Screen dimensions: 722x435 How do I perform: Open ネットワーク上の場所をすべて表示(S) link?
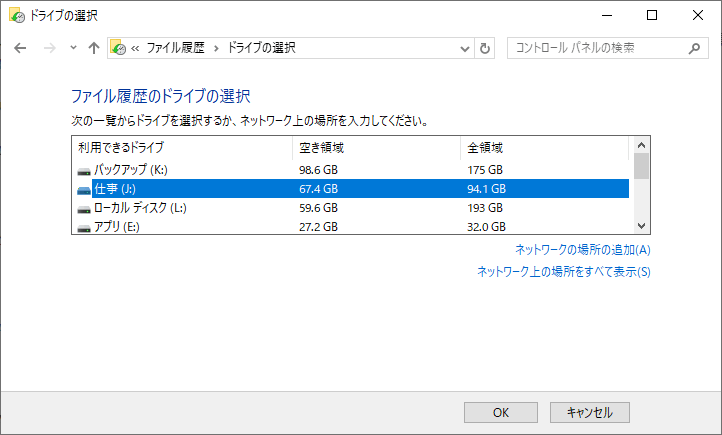(563, 271)
